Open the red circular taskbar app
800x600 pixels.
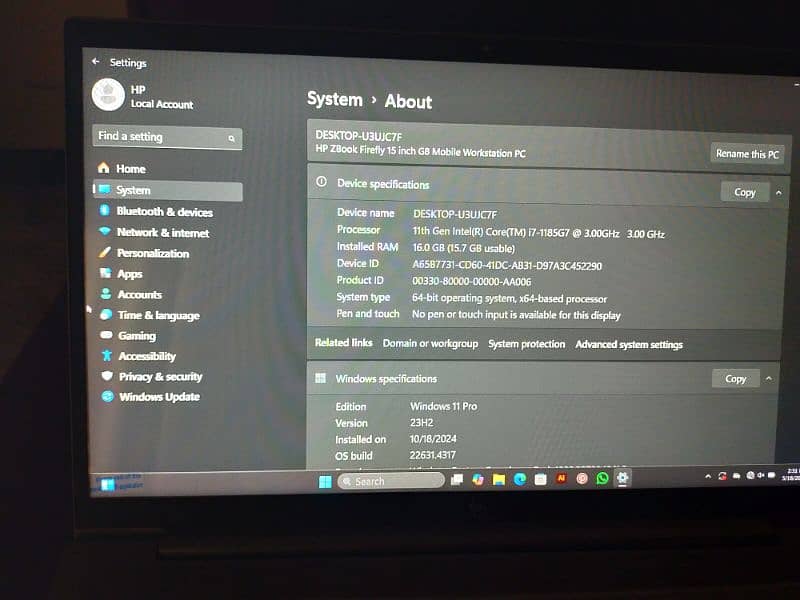(x=582, y=479)
